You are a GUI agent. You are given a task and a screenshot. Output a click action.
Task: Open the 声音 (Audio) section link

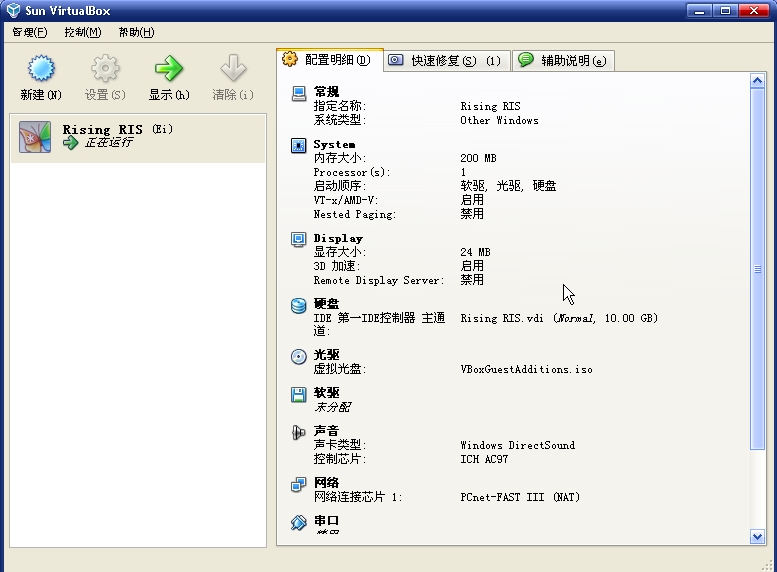coord(326,431)
